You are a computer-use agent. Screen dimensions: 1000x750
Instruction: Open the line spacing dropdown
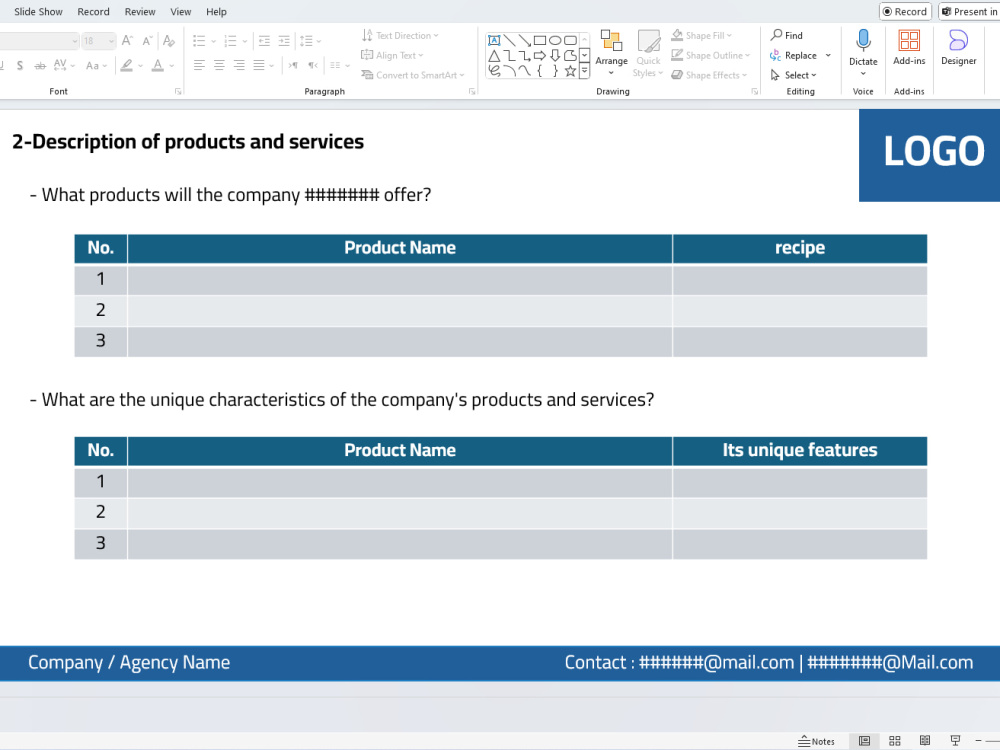(x=311, y=41)
